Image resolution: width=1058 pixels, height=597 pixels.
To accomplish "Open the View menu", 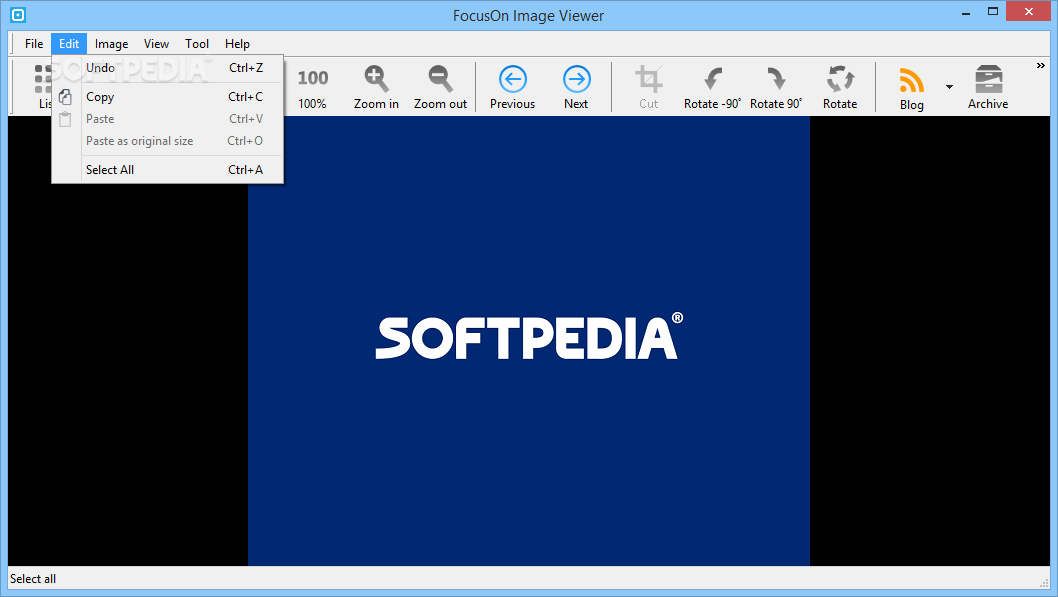I will click(x=156, y=44).
